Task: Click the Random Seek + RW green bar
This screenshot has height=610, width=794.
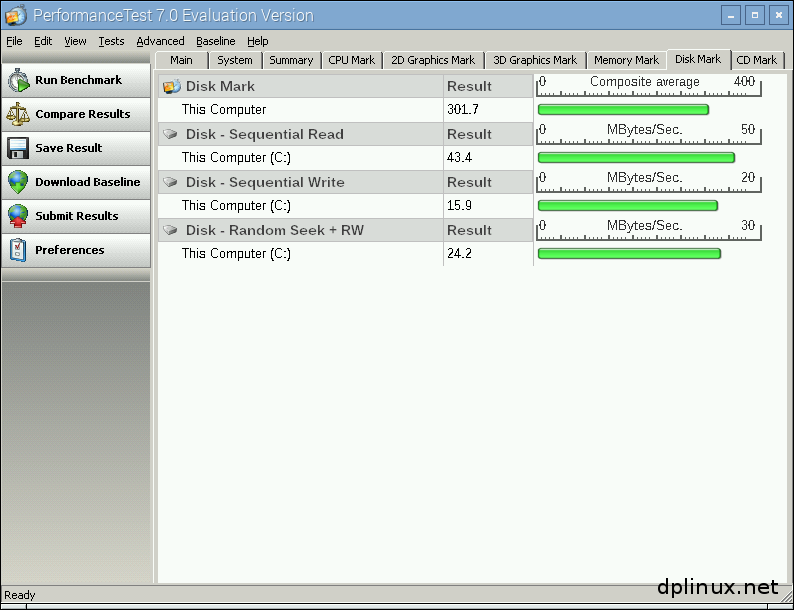Action: 629,254
